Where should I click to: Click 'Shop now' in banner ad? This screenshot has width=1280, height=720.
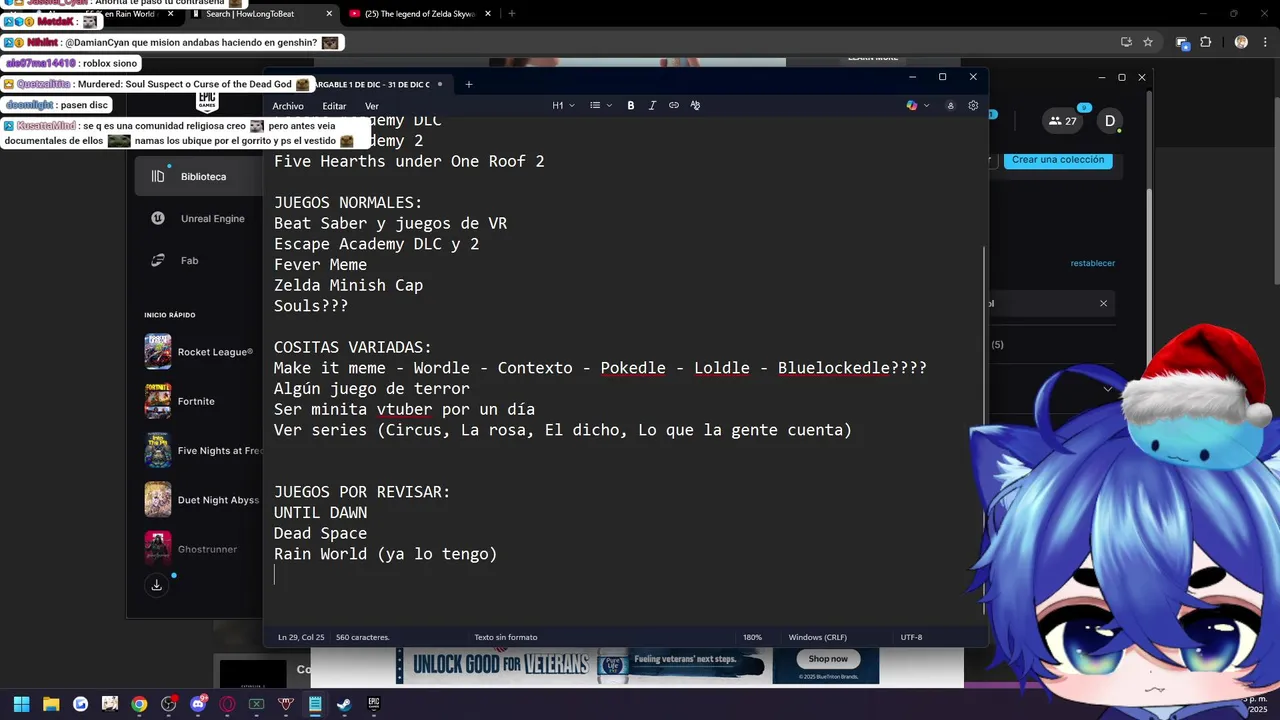tap(828, 659)
